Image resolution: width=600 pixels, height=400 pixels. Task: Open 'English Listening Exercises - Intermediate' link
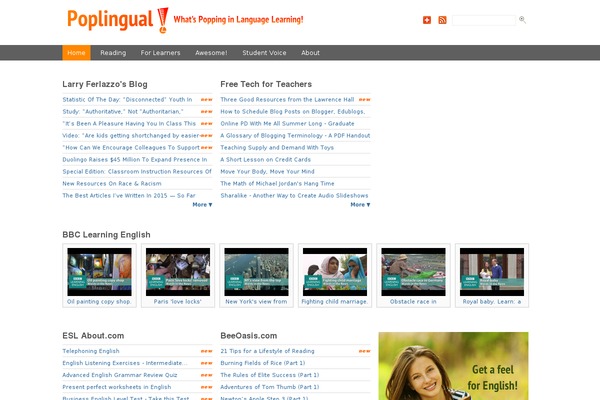click(125, 363)
